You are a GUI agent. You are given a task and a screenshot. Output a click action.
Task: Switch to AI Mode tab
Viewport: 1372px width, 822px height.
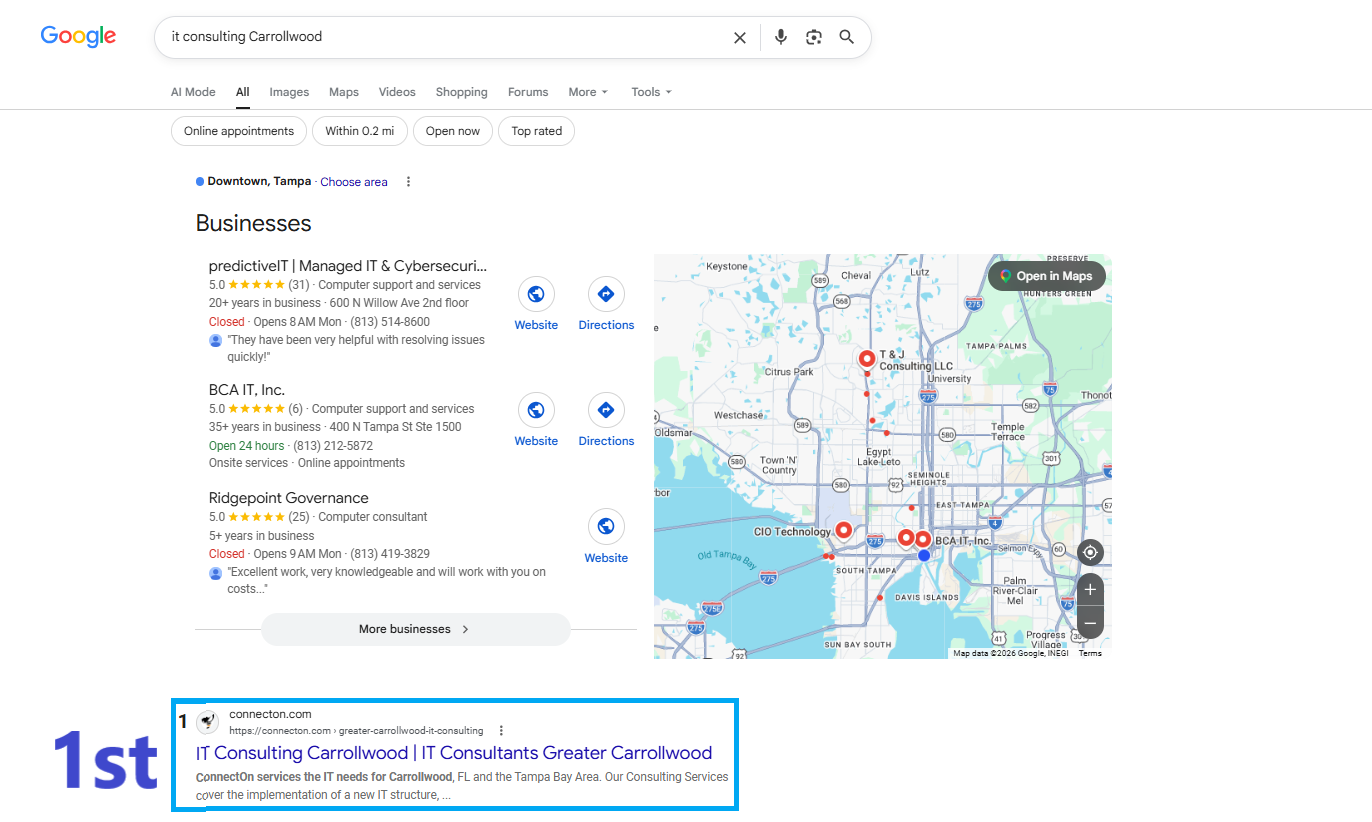coord(193,92)
